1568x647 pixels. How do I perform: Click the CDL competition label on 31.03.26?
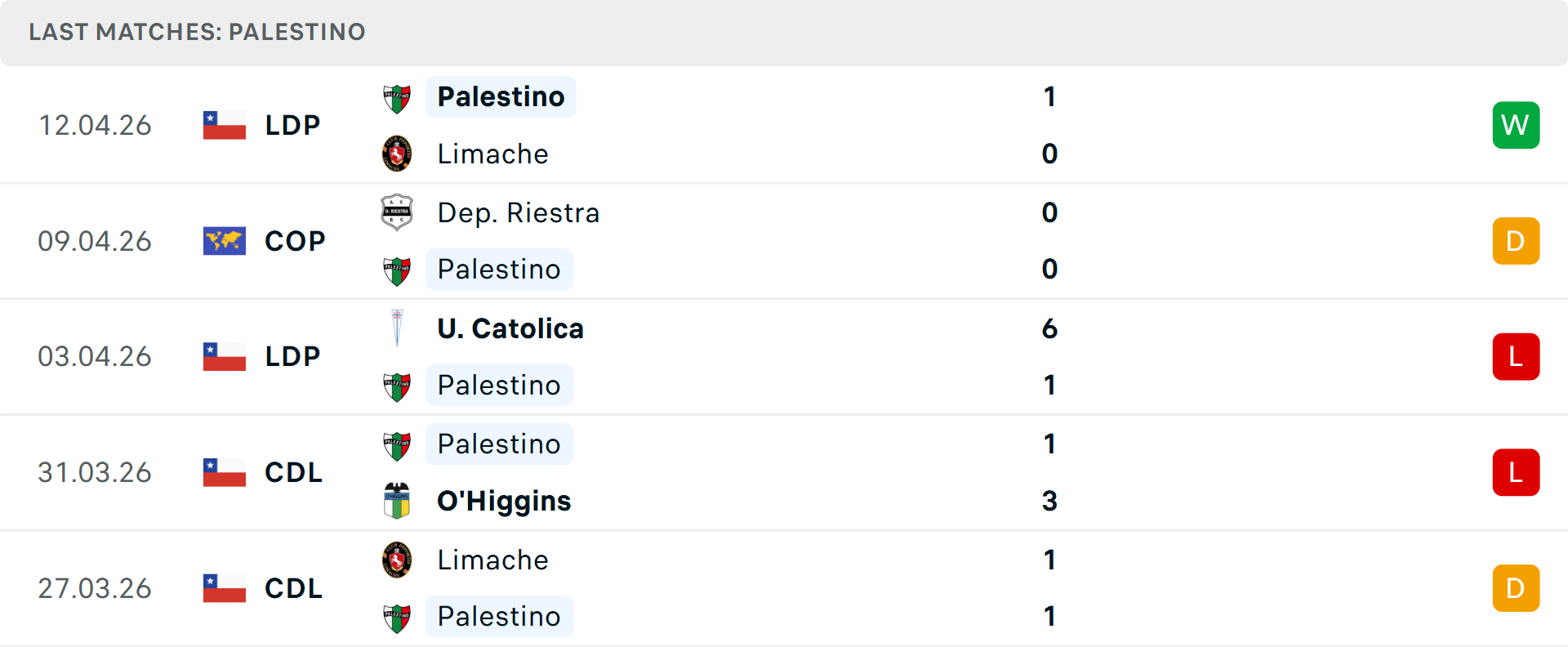293,472
